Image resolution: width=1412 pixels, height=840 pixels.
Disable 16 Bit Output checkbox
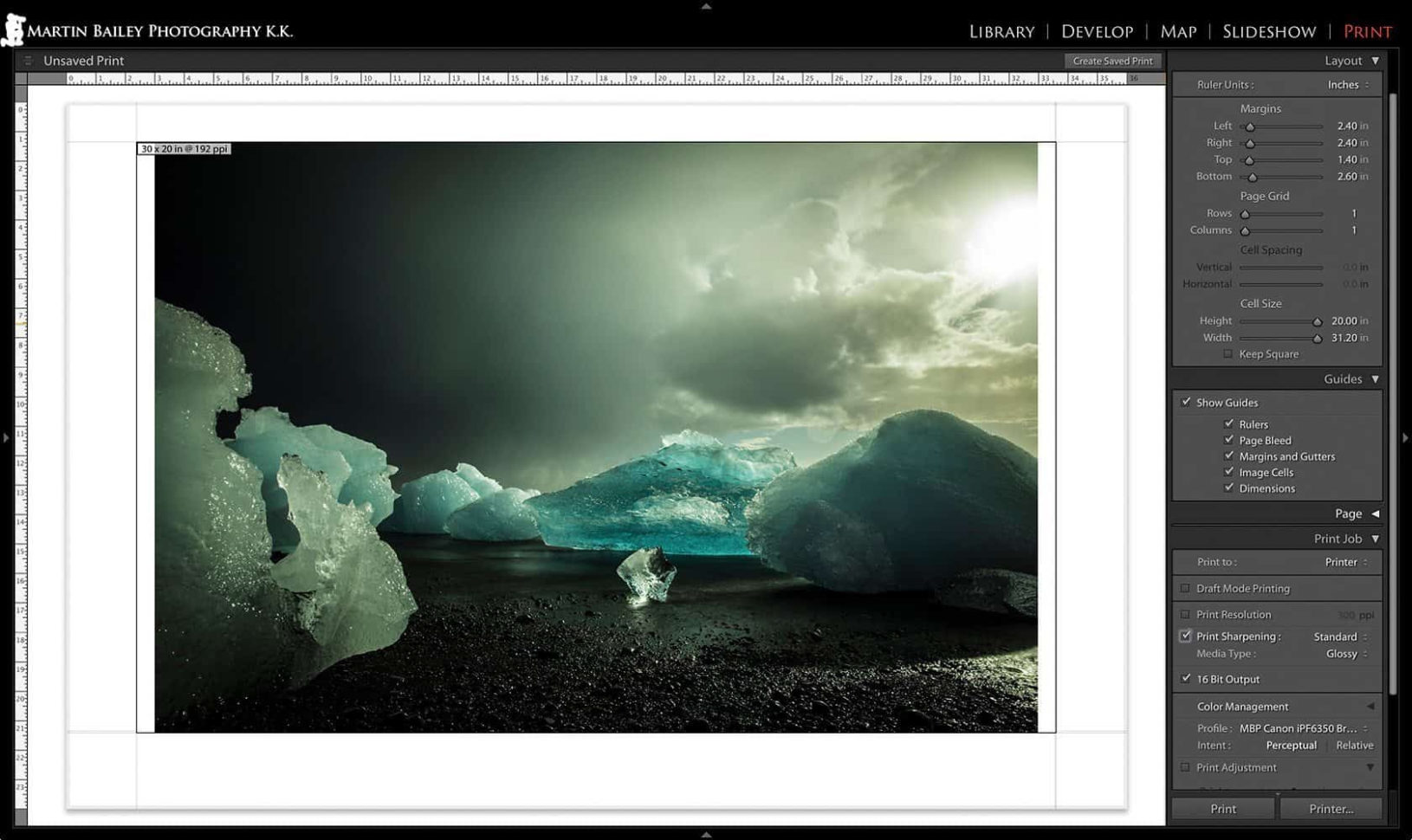pos(1185,679)
